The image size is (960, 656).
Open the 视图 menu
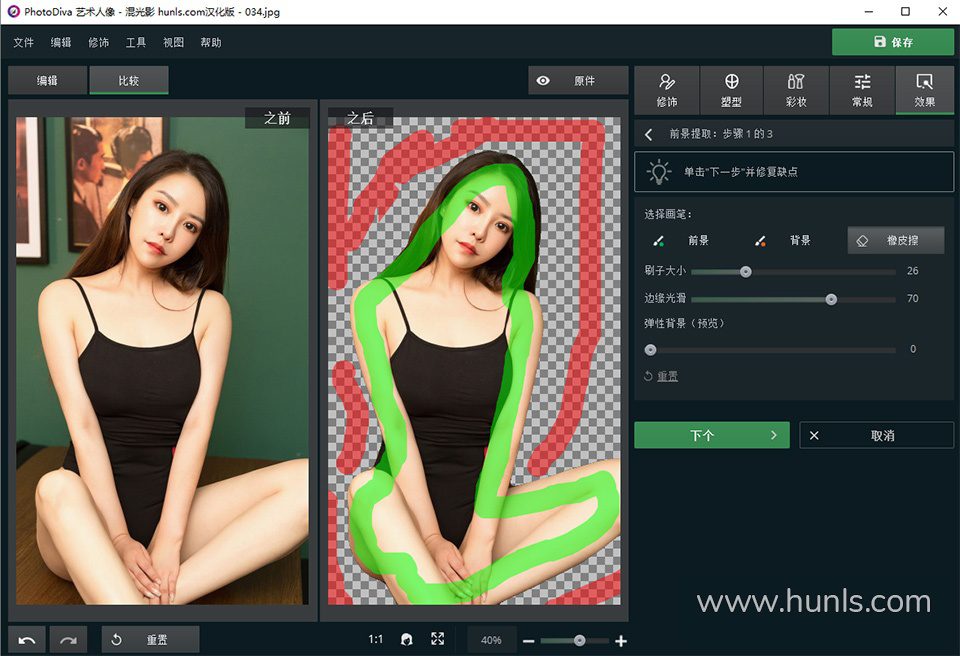[x=173, y=42]
